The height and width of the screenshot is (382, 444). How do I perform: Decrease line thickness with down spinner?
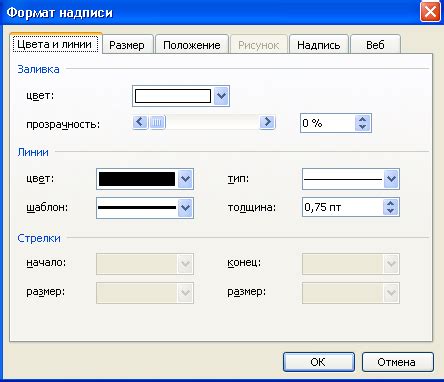(391, 211)
